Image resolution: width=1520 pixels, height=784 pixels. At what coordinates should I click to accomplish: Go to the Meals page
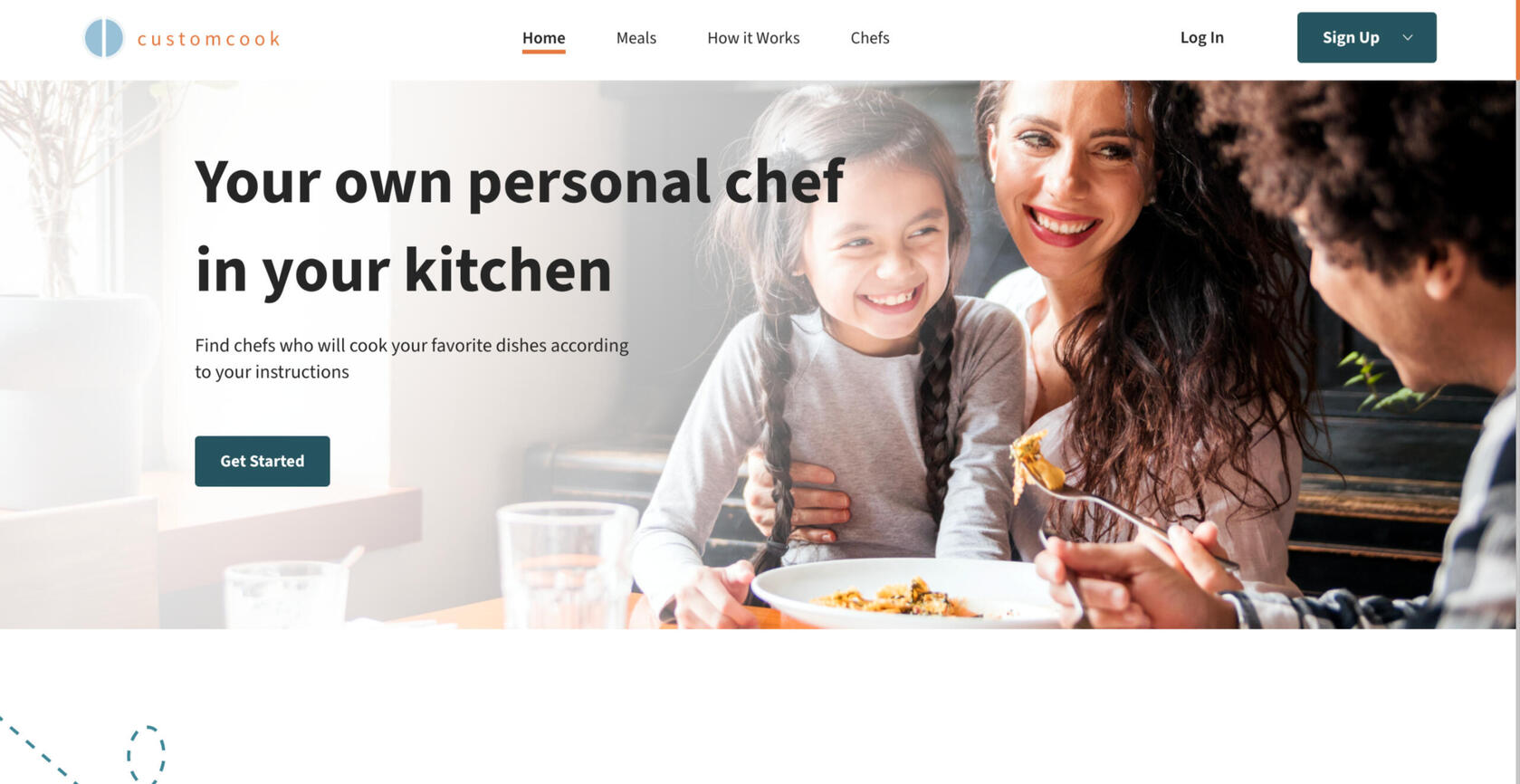pos(636,38)
